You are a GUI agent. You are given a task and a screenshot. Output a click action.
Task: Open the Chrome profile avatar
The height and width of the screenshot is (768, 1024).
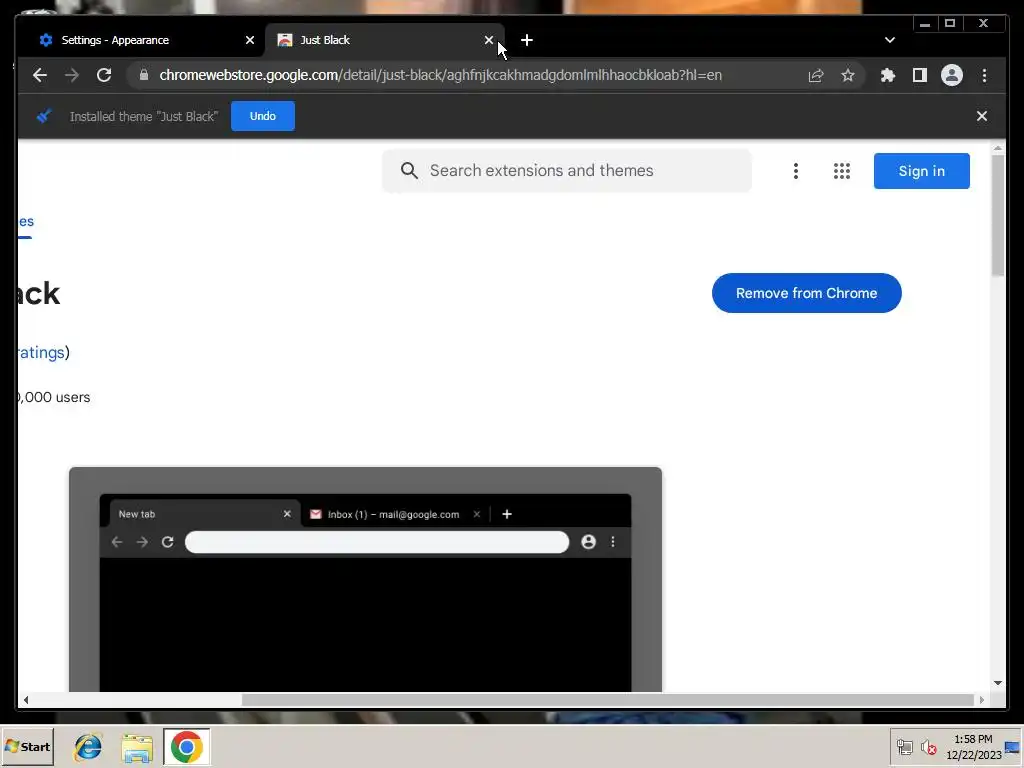click(x=952, y=75)
